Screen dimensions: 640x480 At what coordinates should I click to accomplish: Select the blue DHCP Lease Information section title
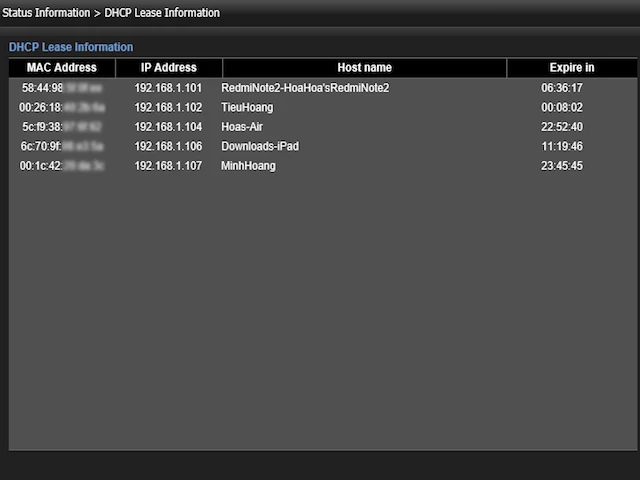pyautogui.click(x=71, y=47)
